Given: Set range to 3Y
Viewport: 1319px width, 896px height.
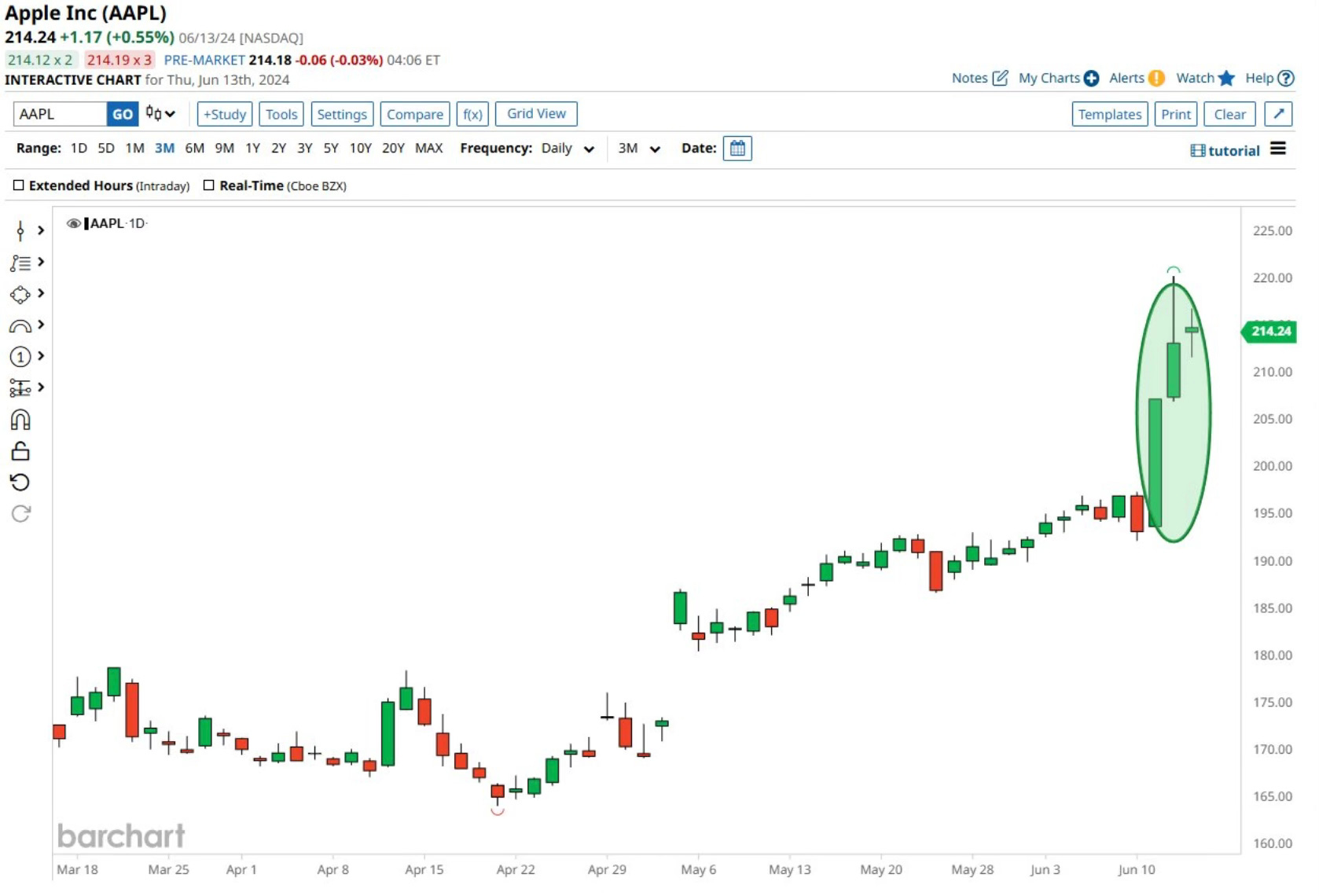Looking at the screenshot, I should pos(305,148).
